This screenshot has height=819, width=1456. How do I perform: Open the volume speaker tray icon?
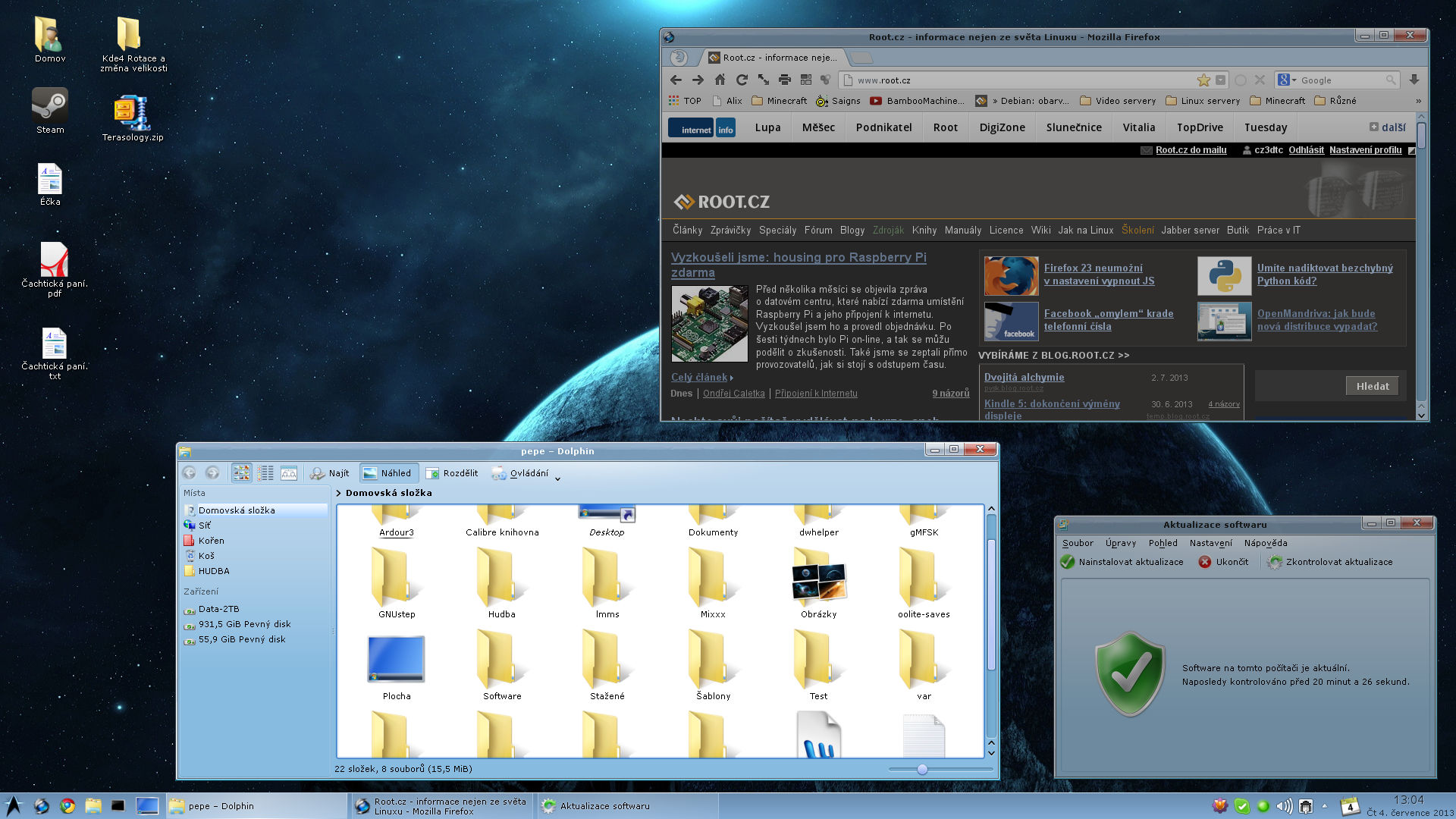click(x=1284, y=806)
